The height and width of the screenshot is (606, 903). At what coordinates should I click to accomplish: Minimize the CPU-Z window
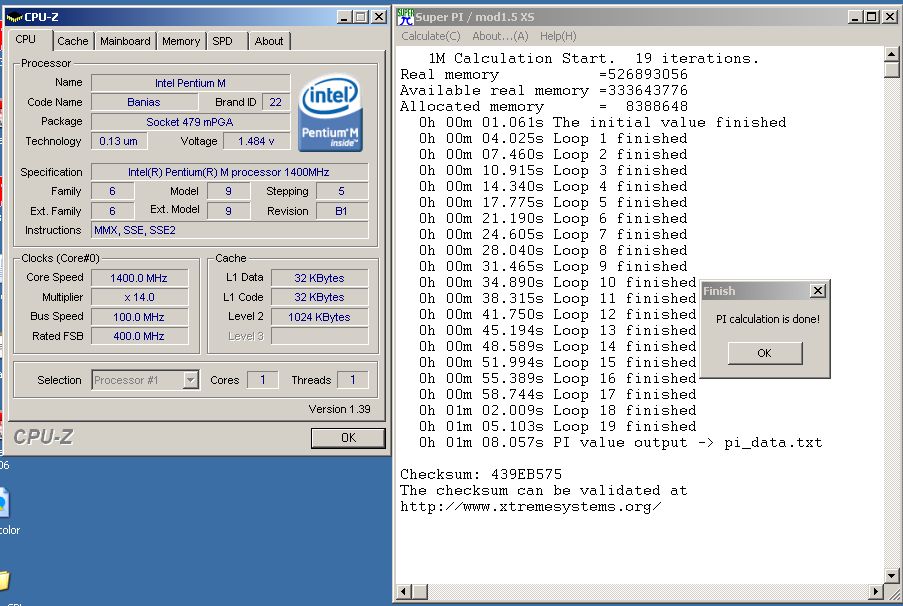point(344,17)
